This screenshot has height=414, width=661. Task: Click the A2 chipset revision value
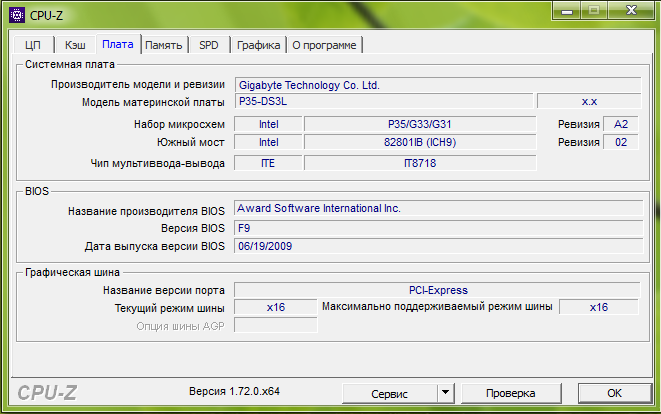[621, 124]
